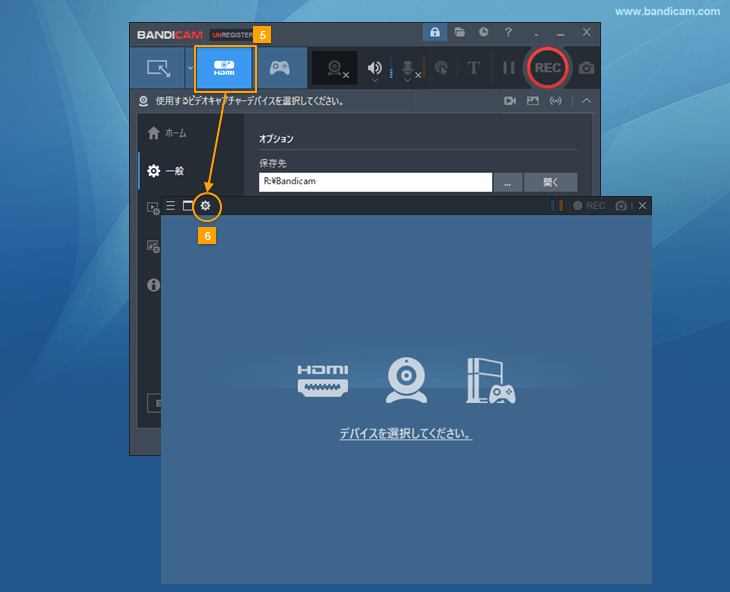This screenshot has height=592, width=730.
Task: Click the 開く button
Action: [551, 182]
